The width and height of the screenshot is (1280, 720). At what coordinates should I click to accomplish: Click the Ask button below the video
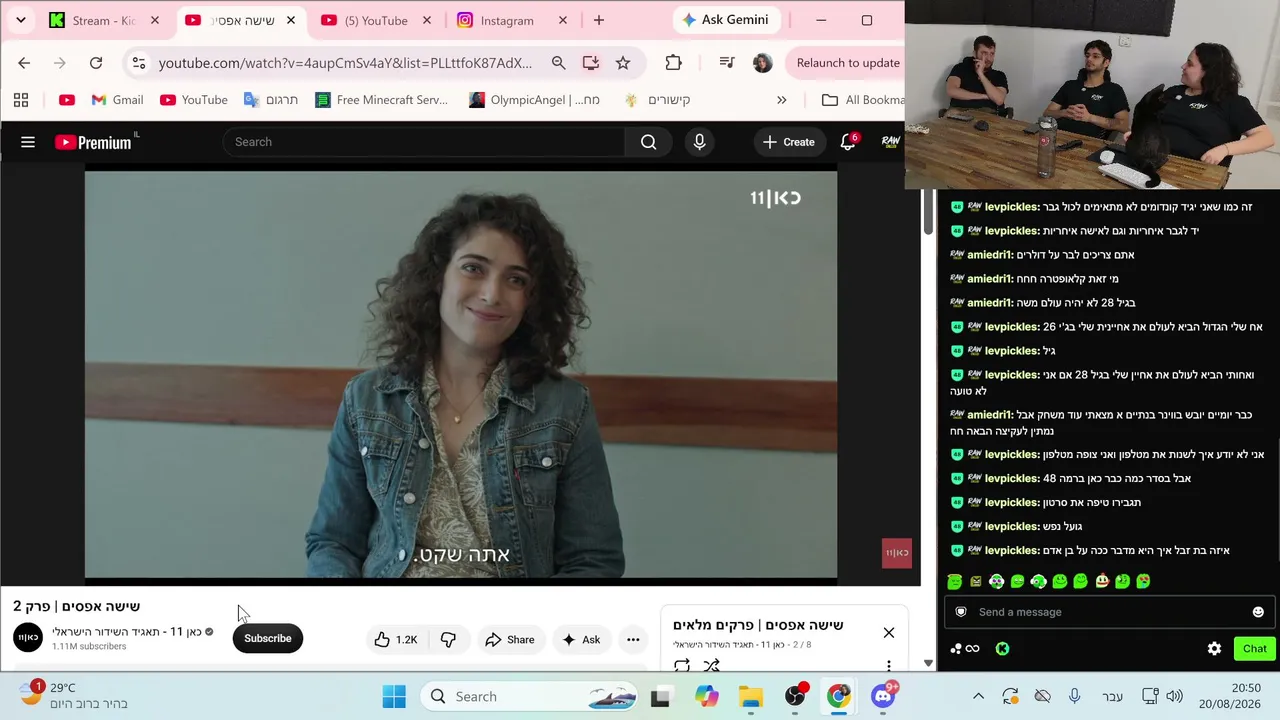[581, 640]
